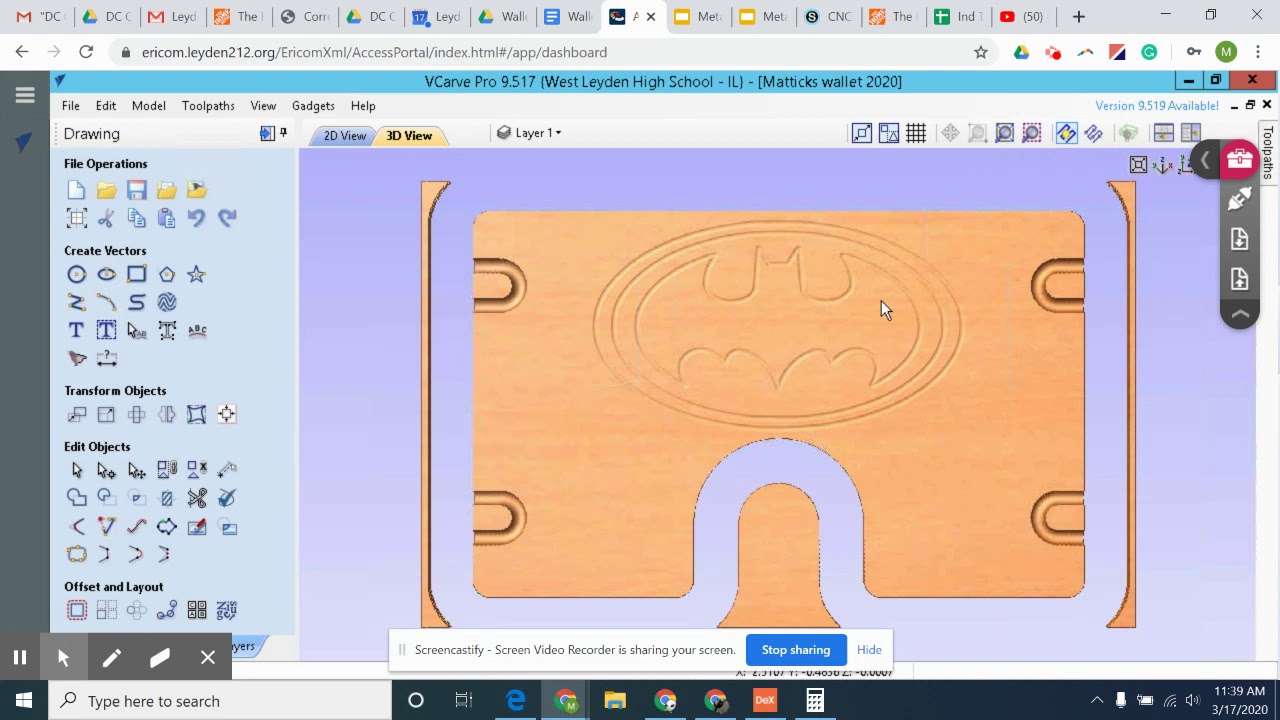Screen dimensions: 1280x720
Task: Open the Offset Vectors tool
Action: click(x=77, y=610)
